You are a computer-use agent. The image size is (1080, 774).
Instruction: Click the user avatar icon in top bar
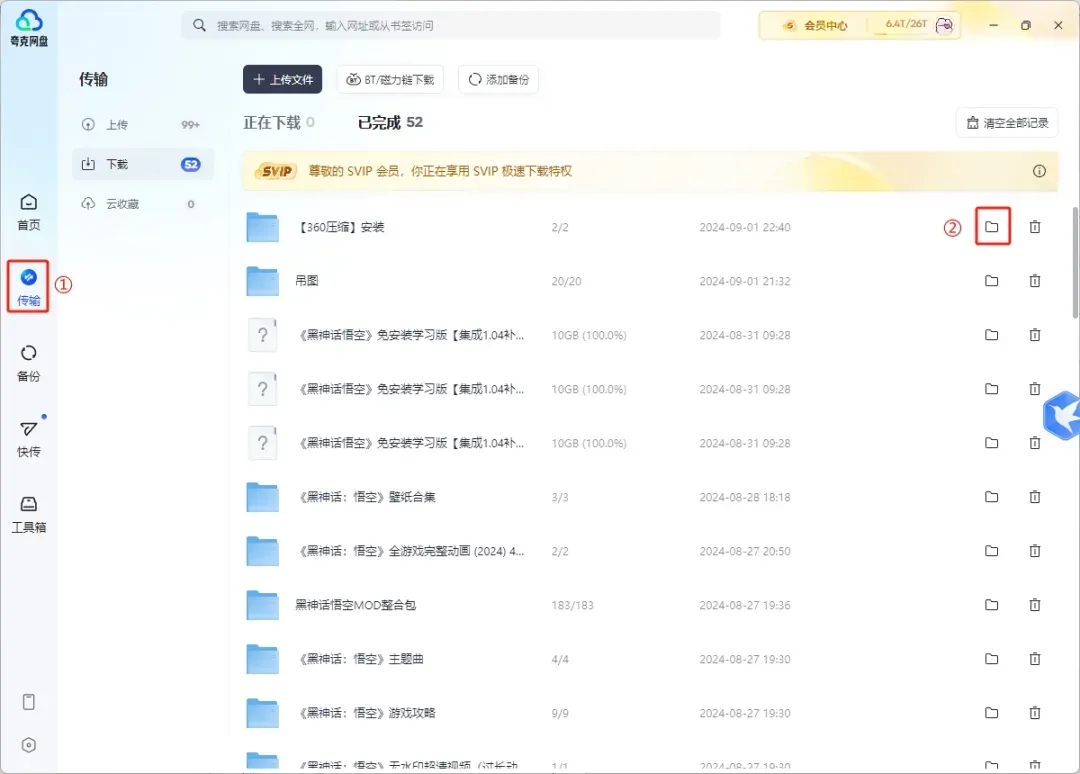[x=944, y=25]
